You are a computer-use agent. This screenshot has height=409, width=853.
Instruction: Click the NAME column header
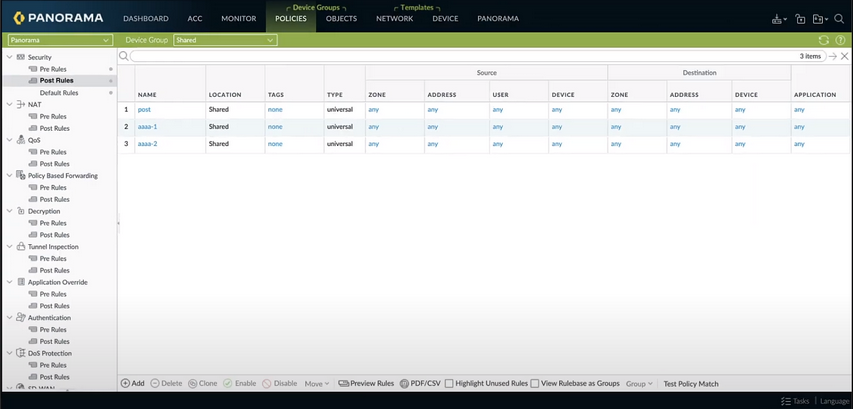(x=147, y=95)
